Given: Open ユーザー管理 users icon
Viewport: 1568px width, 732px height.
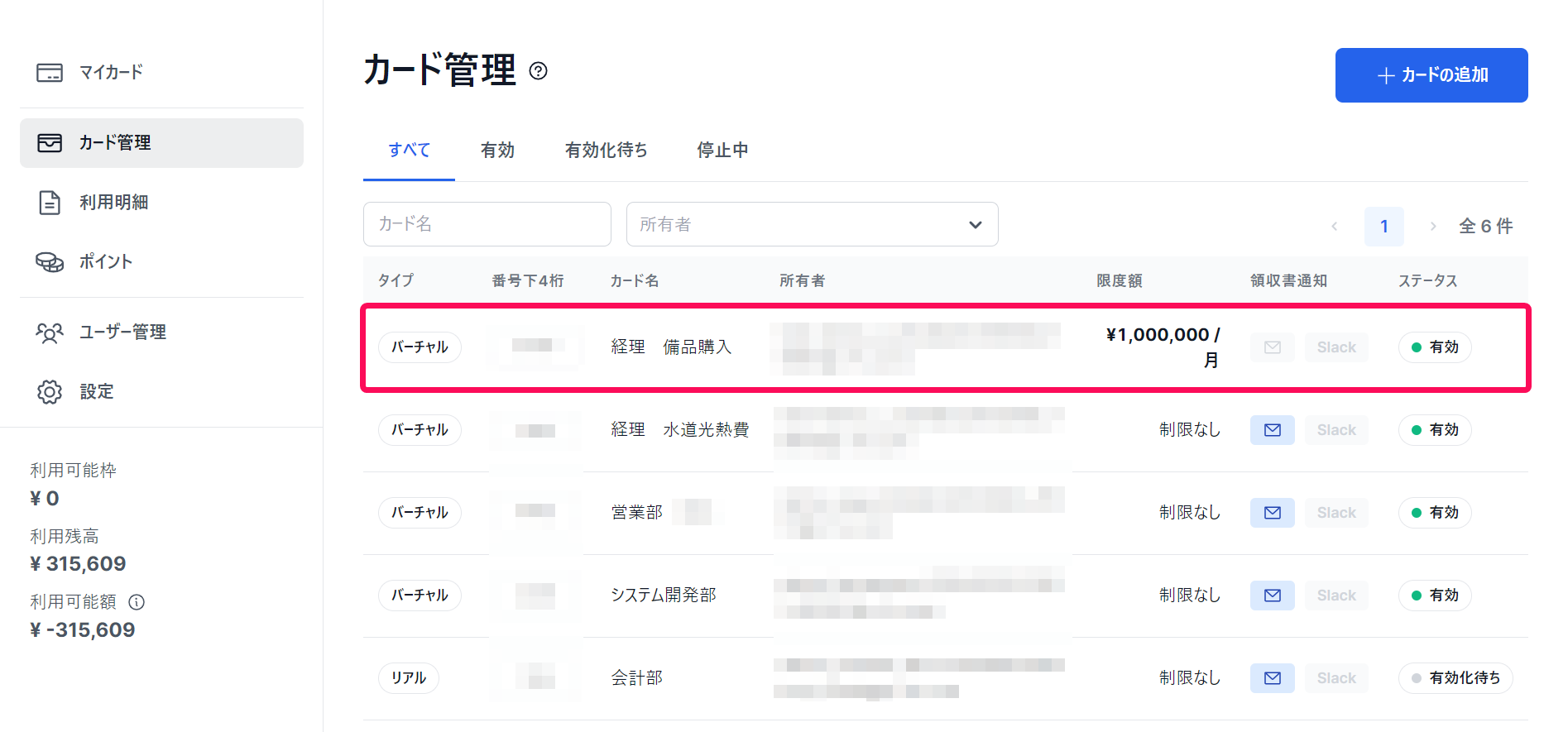Looking at the screenshot, I should click(50, 332).
